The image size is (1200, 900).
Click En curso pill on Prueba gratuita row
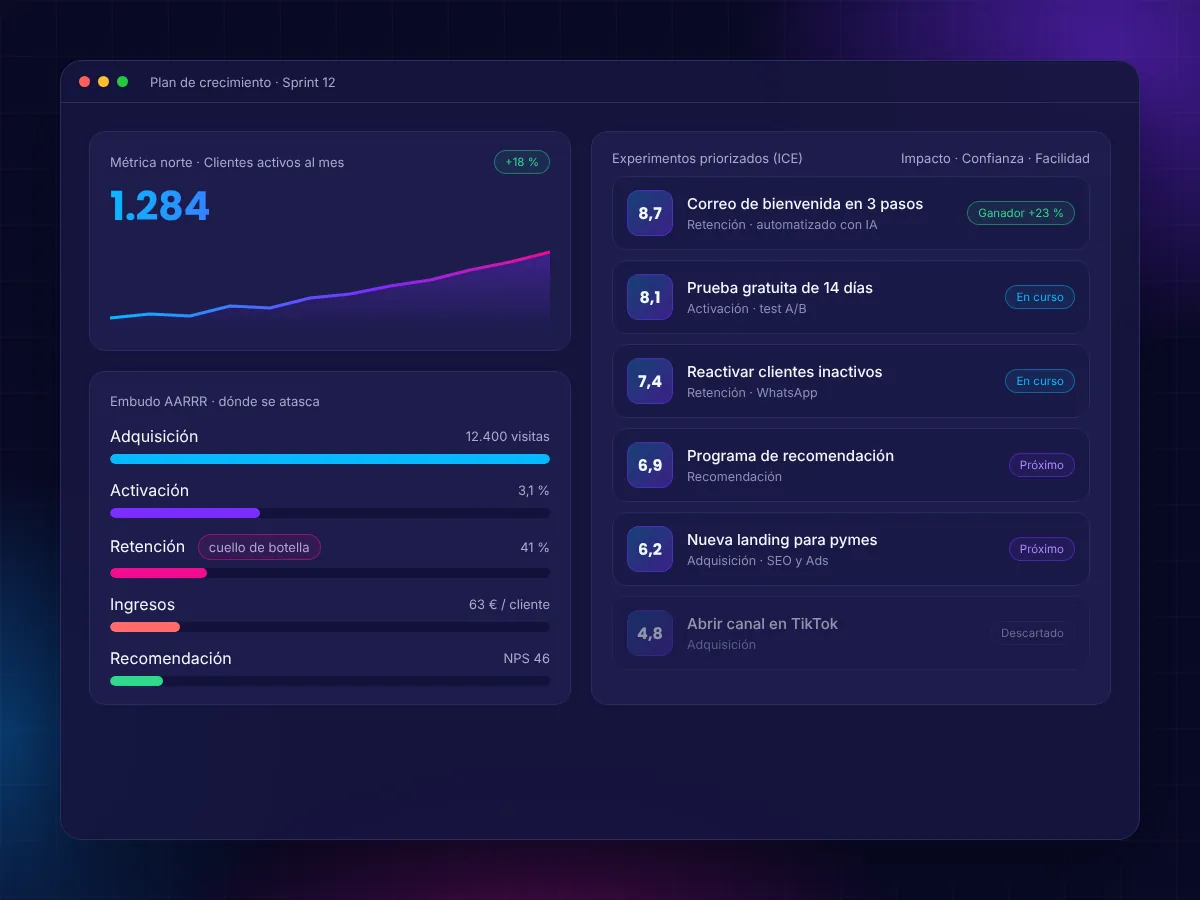tap(1040, 297)
